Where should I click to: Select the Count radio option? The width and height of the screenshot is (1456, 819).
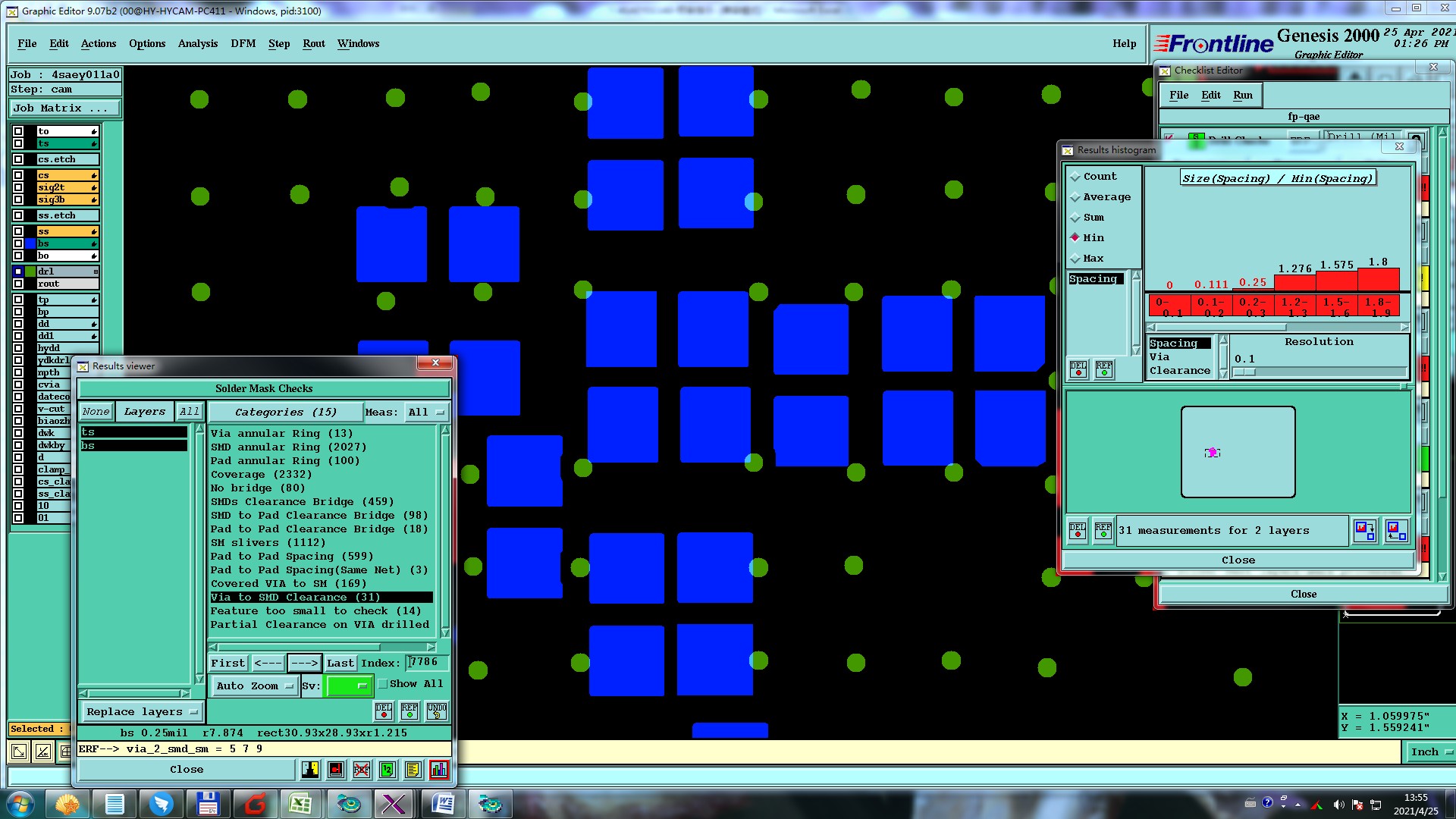click(x=1075, y=177)
